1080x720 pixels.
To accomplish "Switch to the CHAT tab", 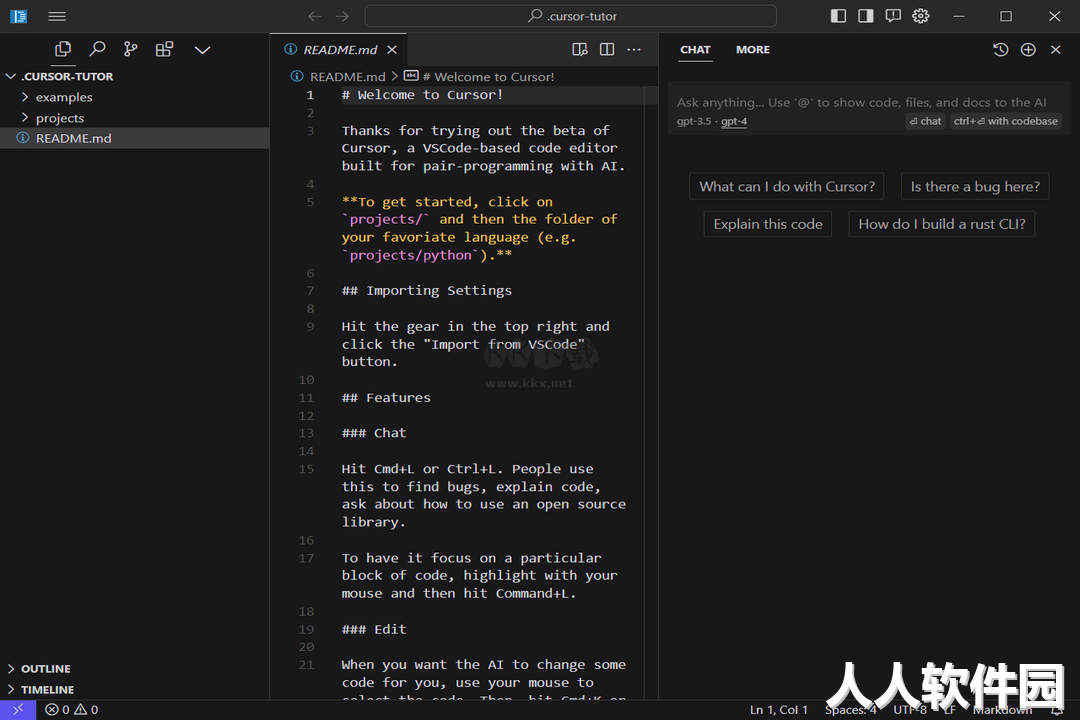I will coord(695,50).
